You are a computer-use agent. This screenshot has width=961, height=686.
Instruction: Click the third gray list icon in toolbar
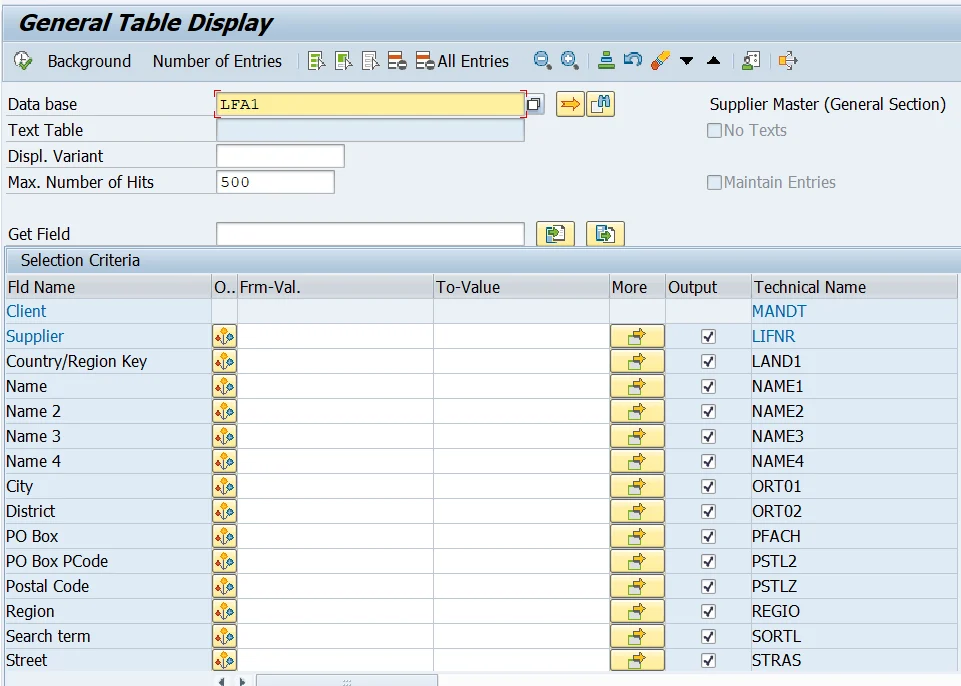click(x=370, y=61)
